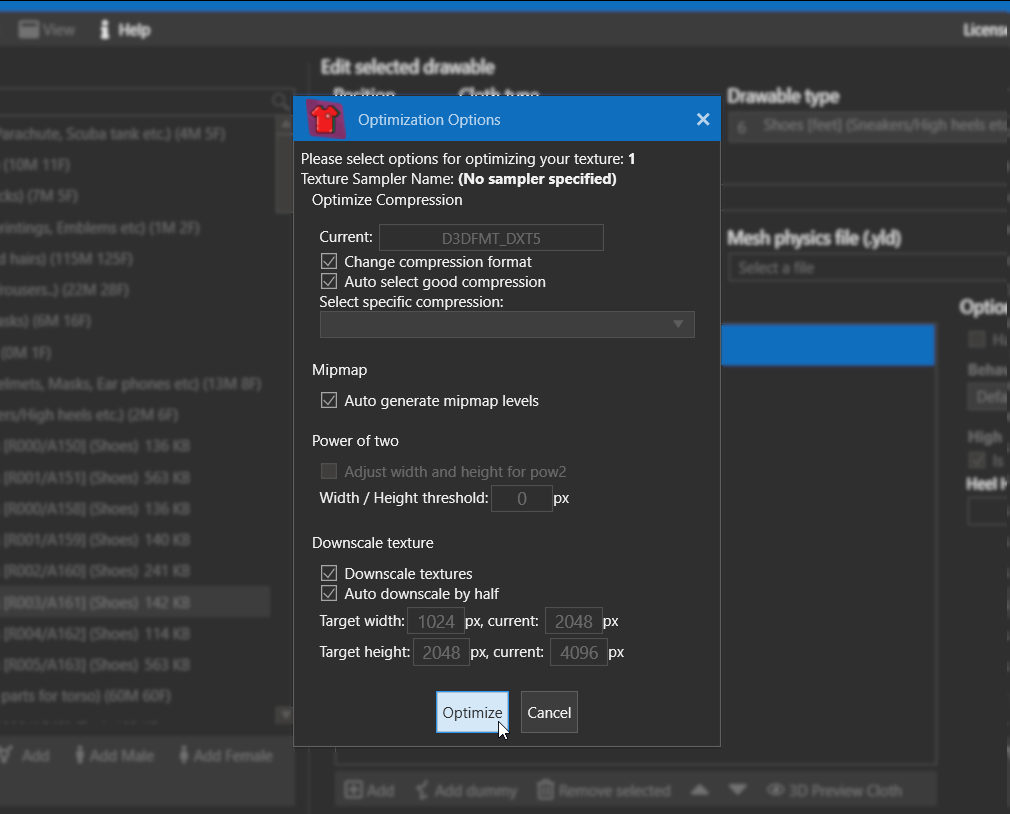This screenshot has height=814, width=1010.
Task: Click the Remove selected trash icon
Action: (x=545, y=790)
